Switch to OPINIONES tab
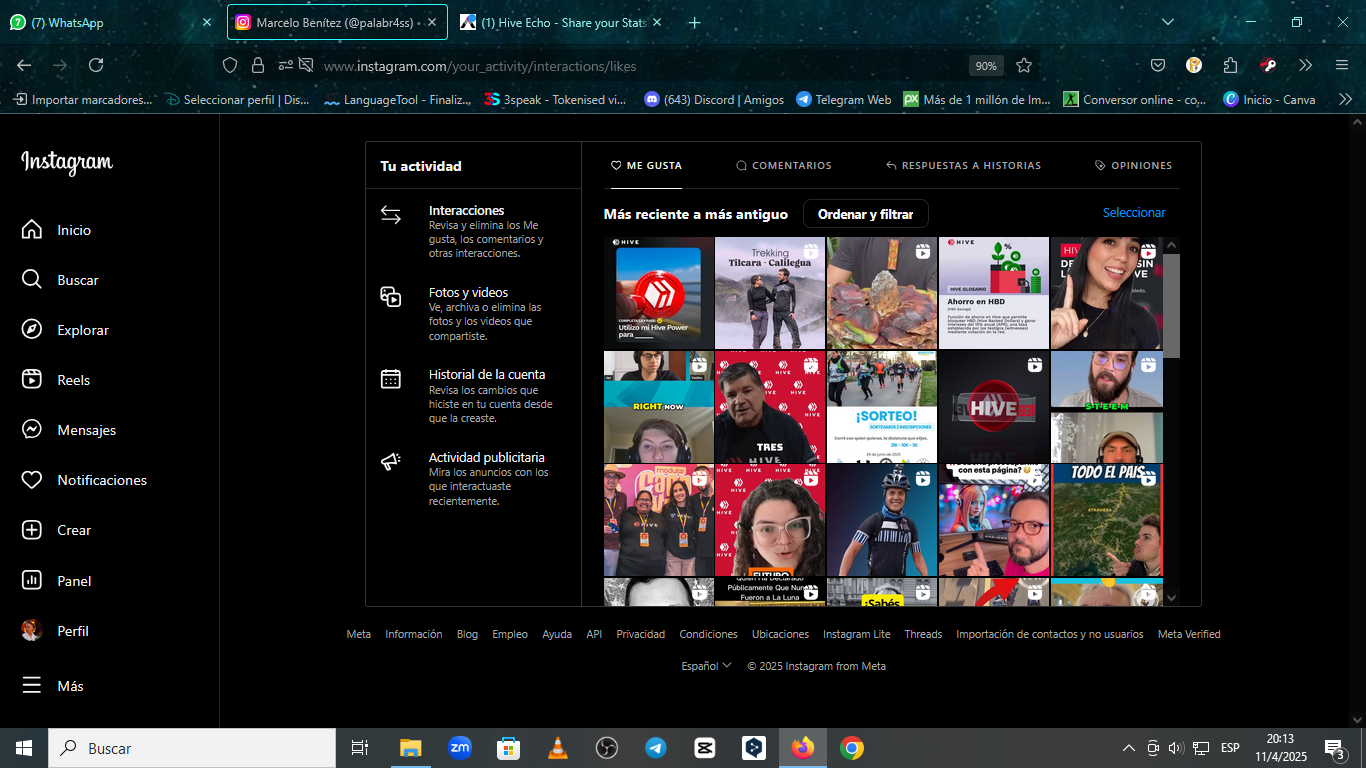Screen dimensions: 1366x768 [x=1133, y=165]
